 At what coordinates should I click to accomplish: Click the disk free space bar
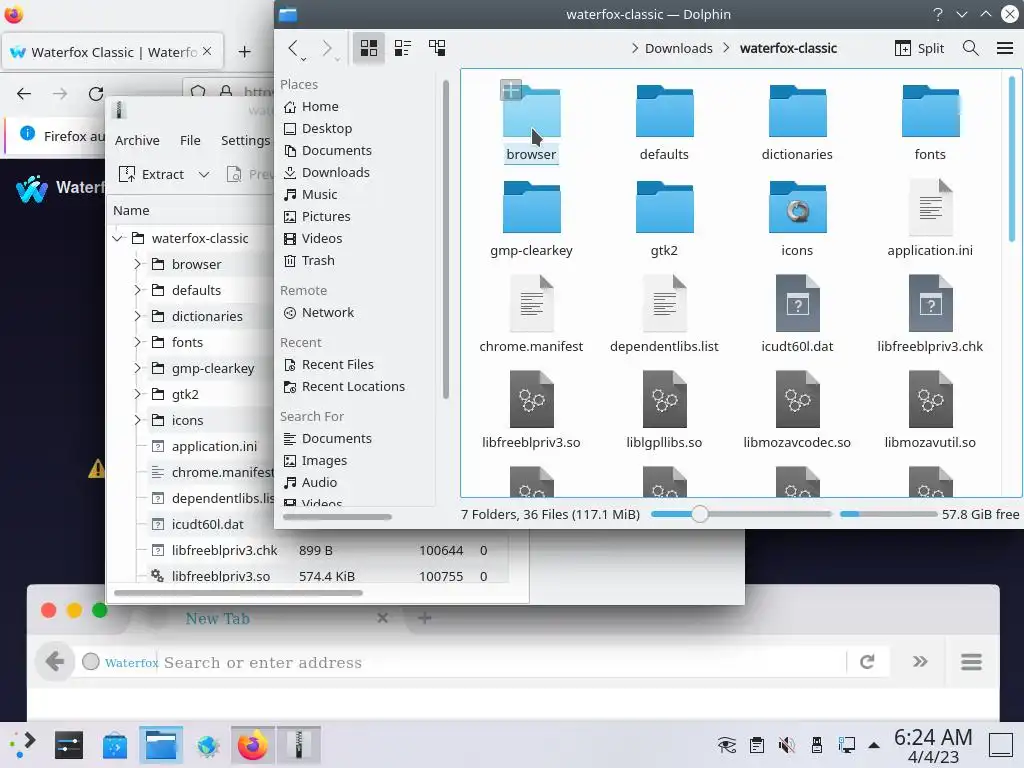(888, 515)
